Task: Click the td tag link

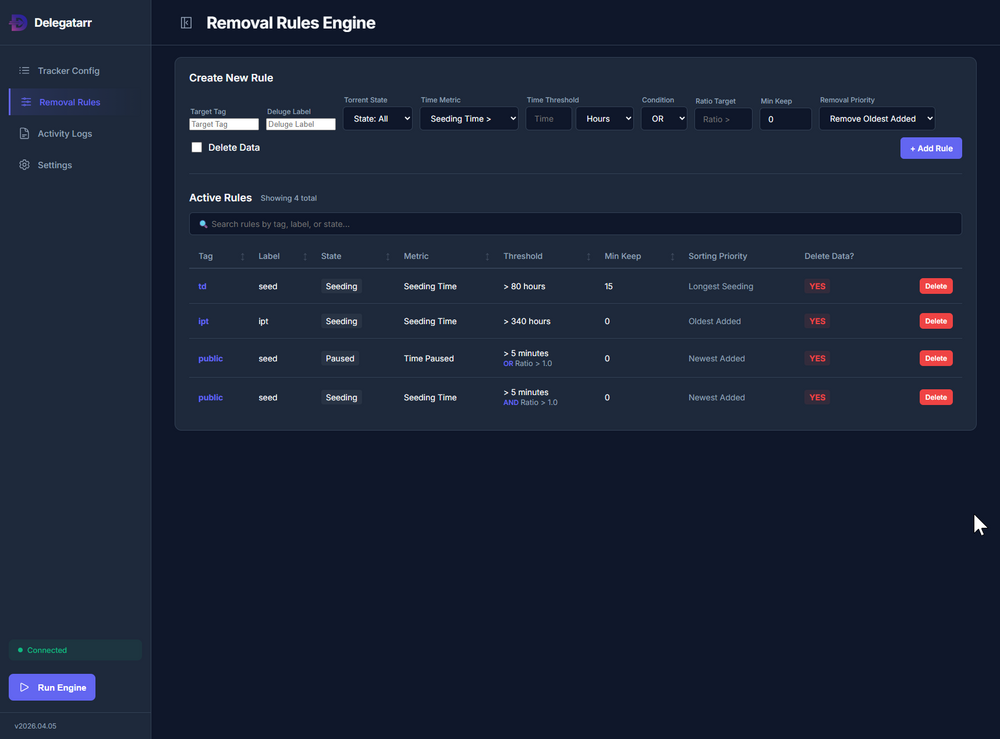Action: (x=202, y=286)
